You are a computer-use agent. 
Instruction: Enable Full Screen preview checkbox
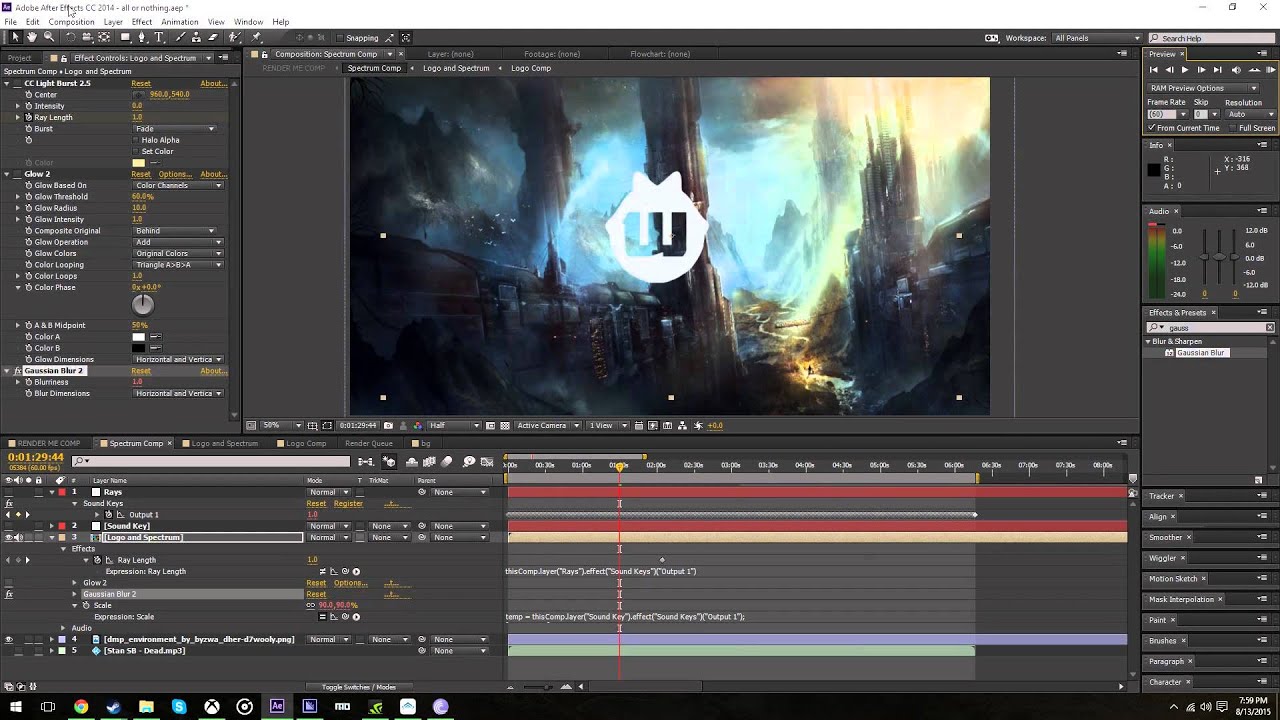1232,128
